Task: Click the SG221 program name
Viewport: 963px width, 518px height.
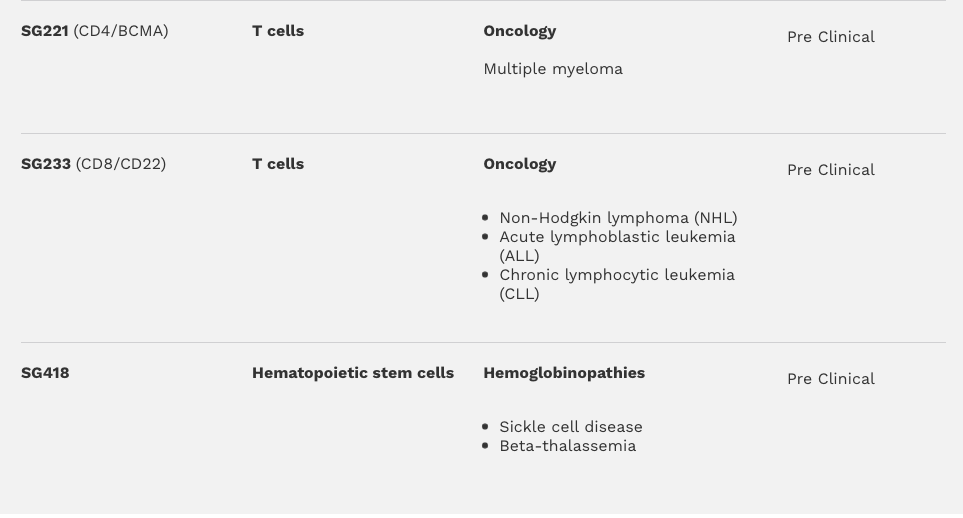Action: click(45, 31)
